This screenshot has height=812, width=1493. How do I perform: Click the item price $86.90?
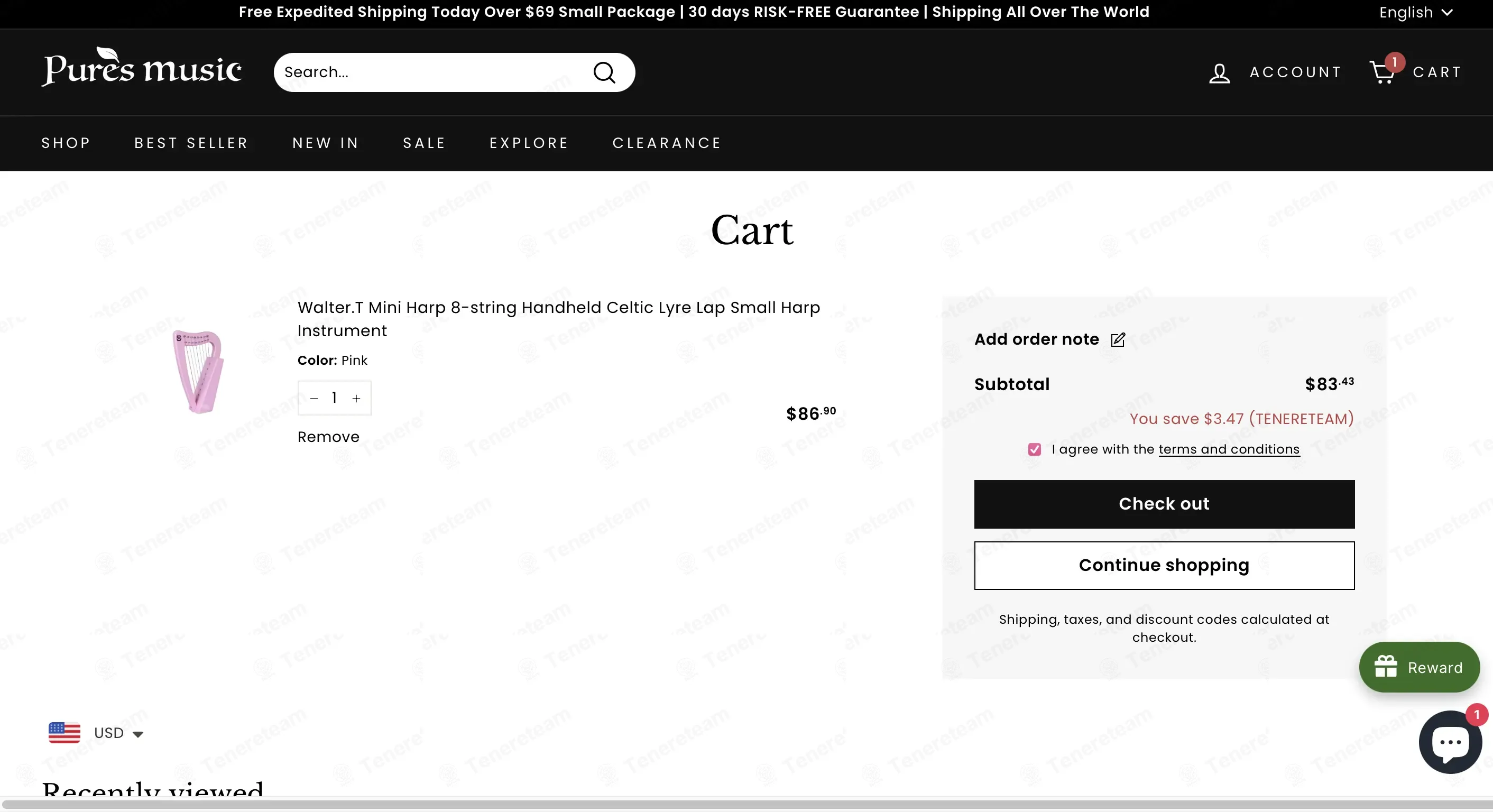pos(812,413)
